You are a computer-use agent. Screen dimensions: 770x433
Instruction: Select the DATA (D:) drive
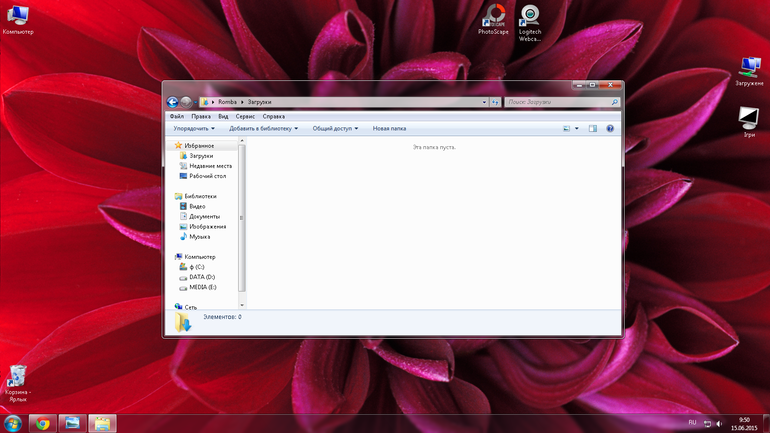click(x=202, y=277)
